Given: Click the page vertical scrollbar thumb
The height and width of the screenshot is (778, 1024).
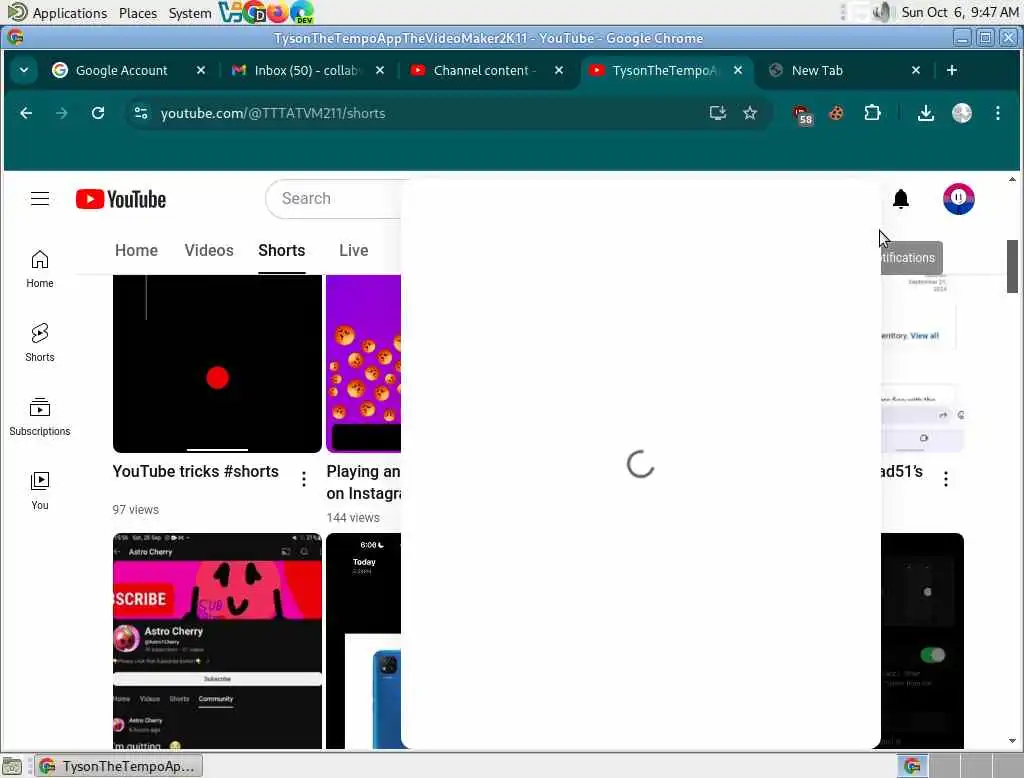Looking at the screenshot, I should click(1012, 267).
